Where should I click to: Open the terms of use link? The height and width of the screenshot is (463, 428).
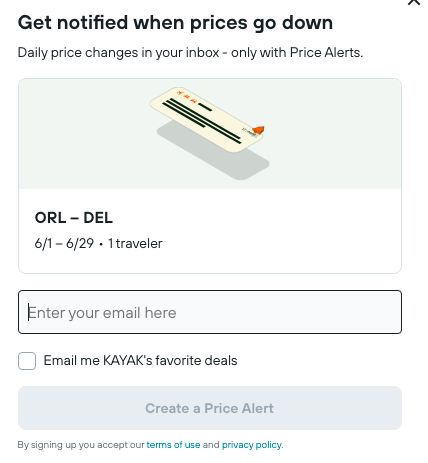173,445
